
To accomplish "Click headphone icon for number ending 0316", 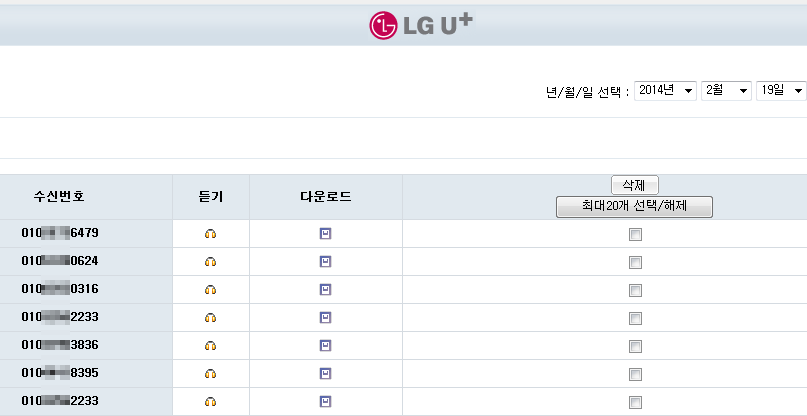I will 210,289.
